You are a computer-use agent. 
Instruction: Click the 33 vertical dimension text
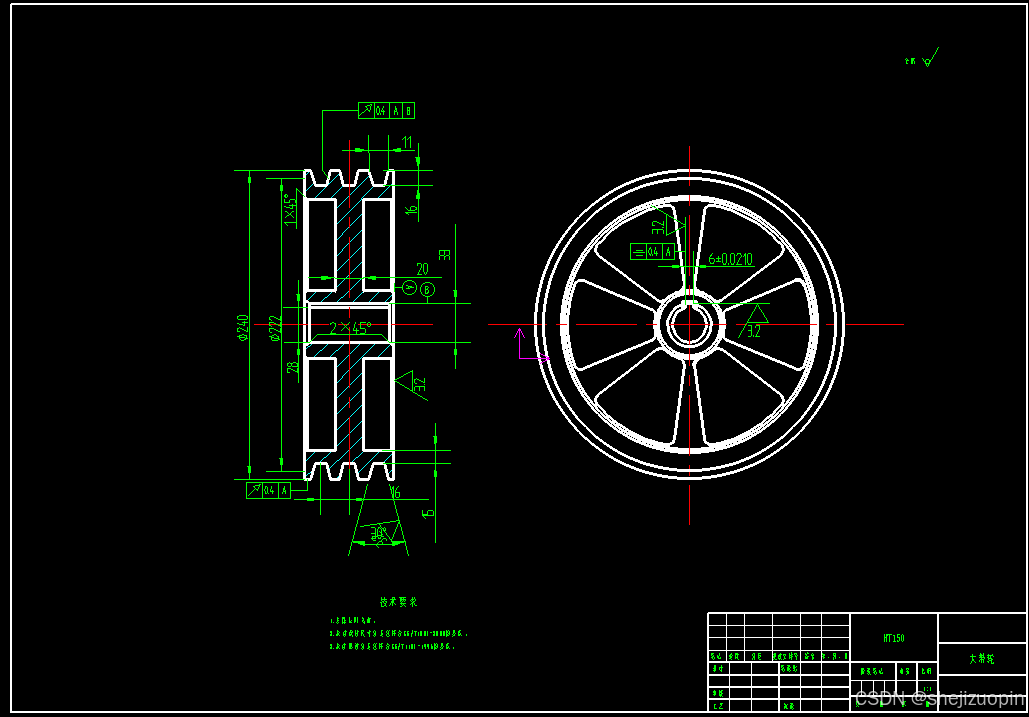[445, 255]
